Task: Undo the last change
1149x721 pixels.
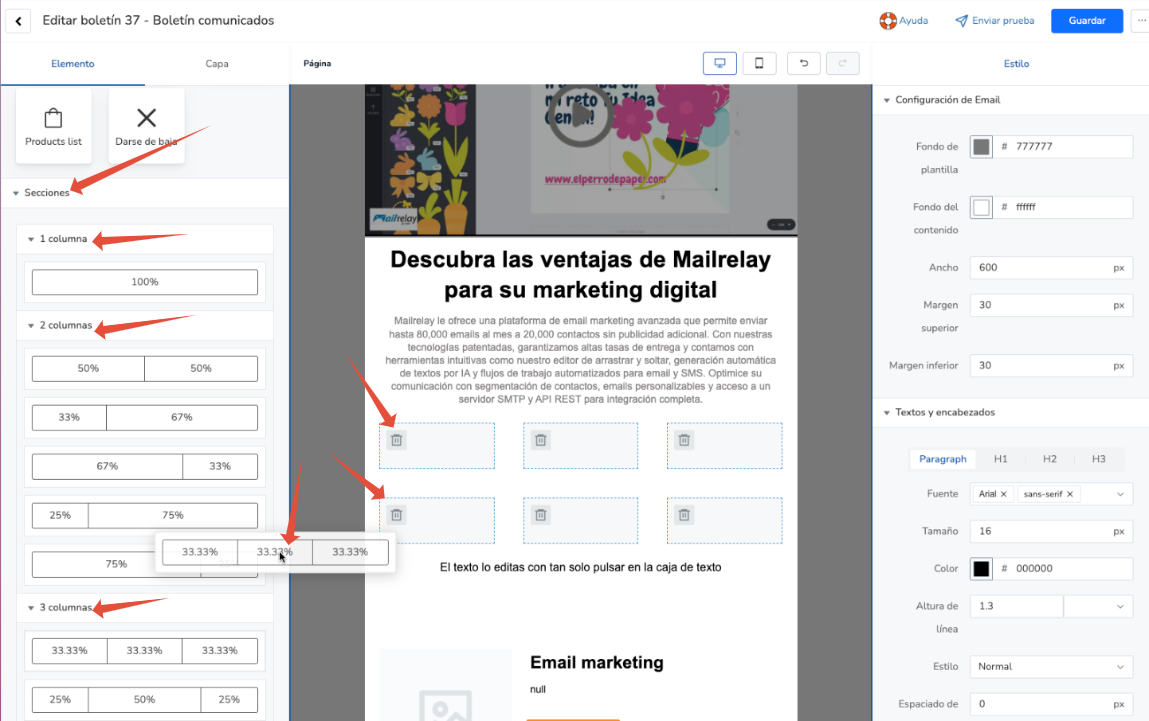Action: click(804, 63)
